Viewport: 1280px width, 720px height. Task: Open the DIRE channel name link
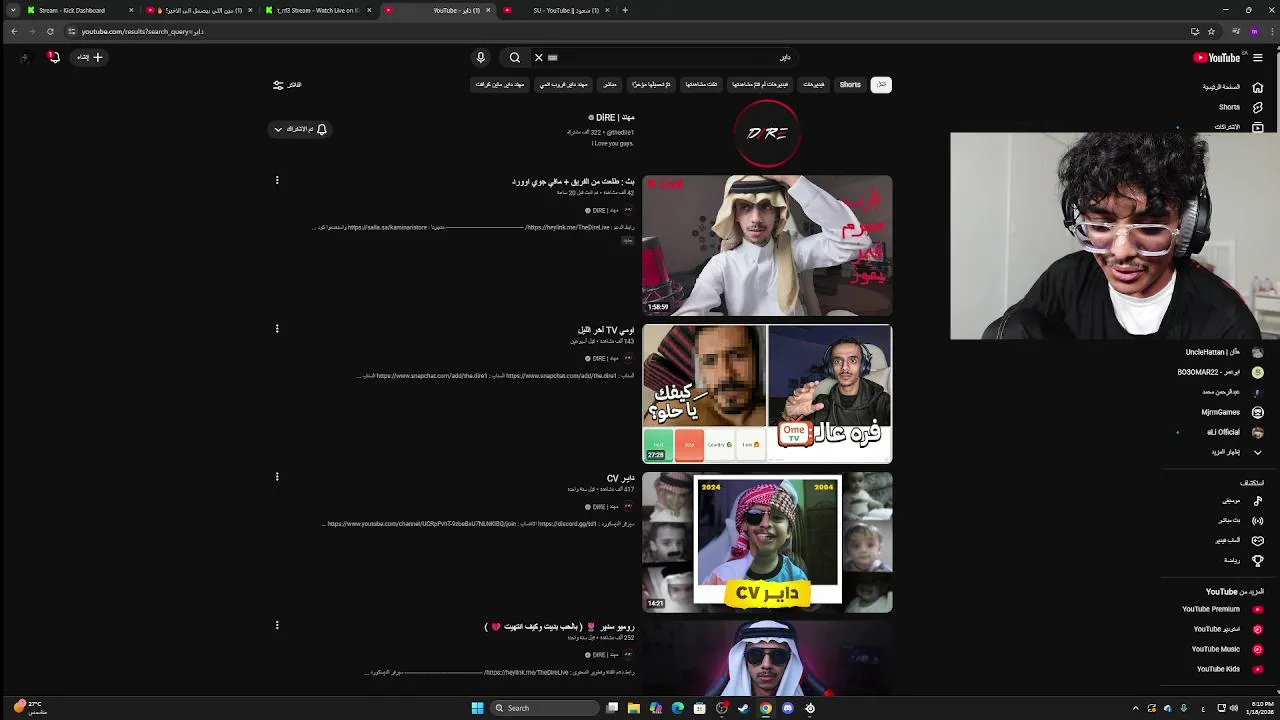[611, 118]
